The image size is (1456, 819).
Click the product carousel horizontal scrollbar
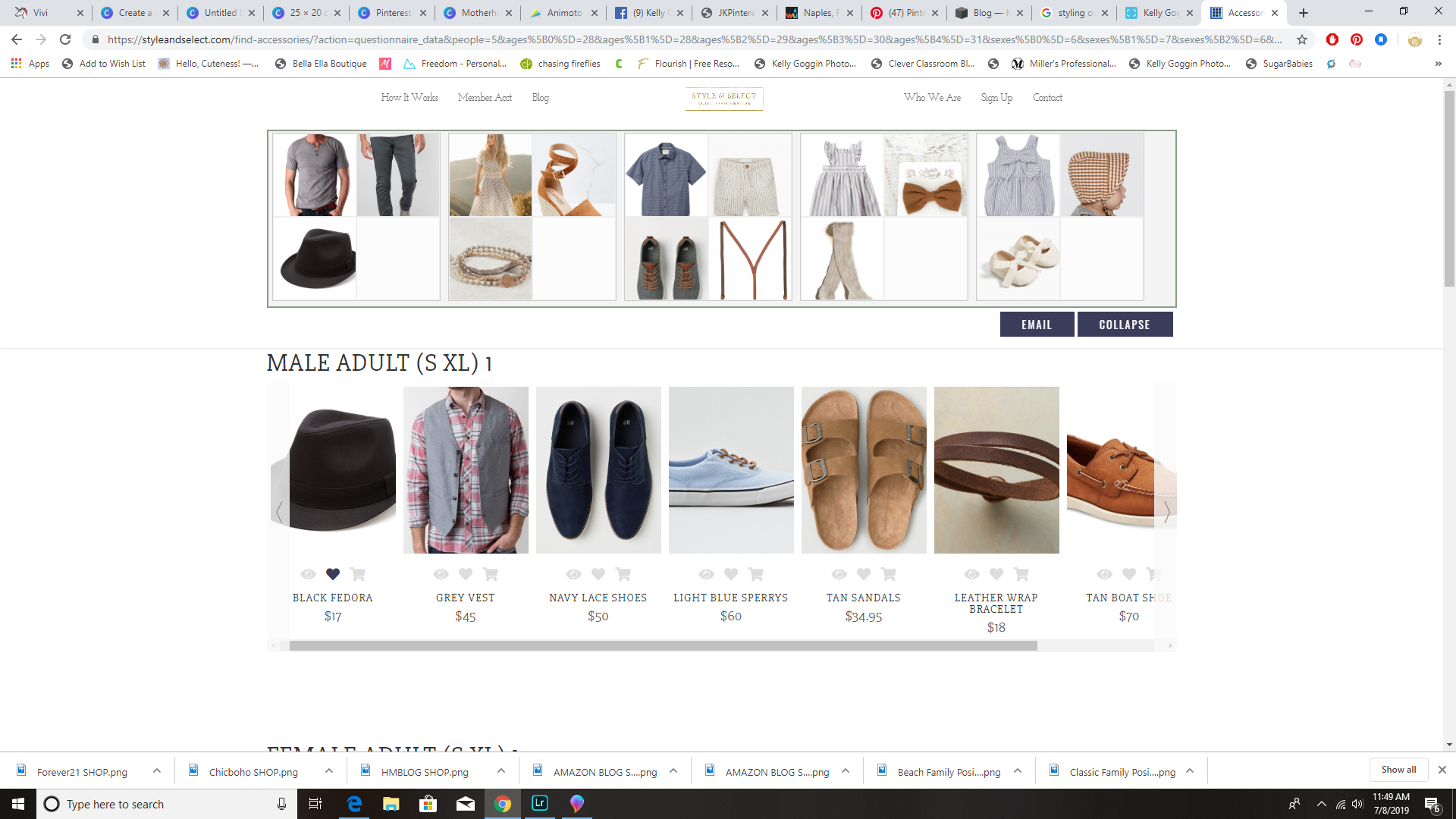pos(663,645)
